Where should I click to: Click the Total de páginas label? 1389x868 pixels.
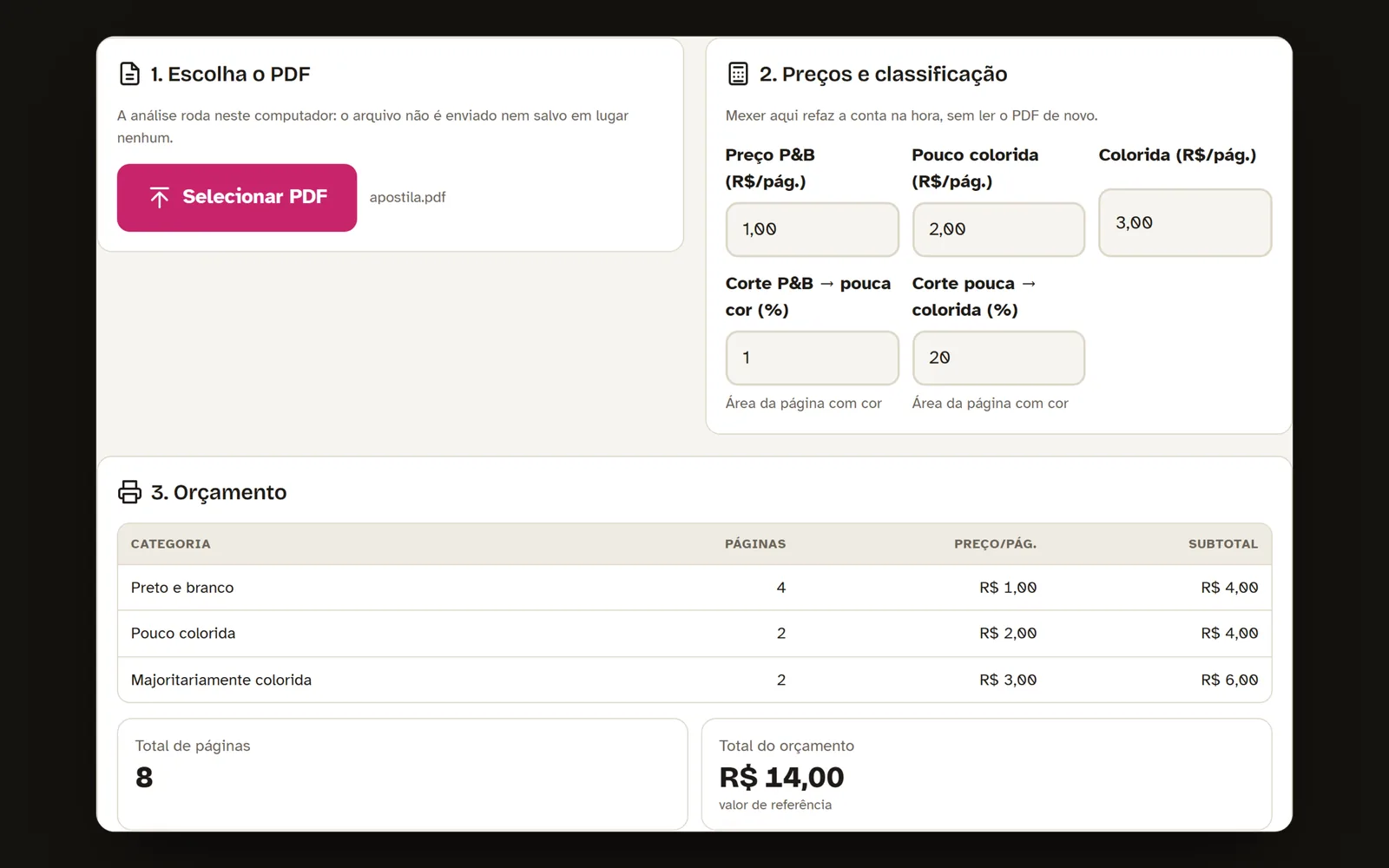193,746
